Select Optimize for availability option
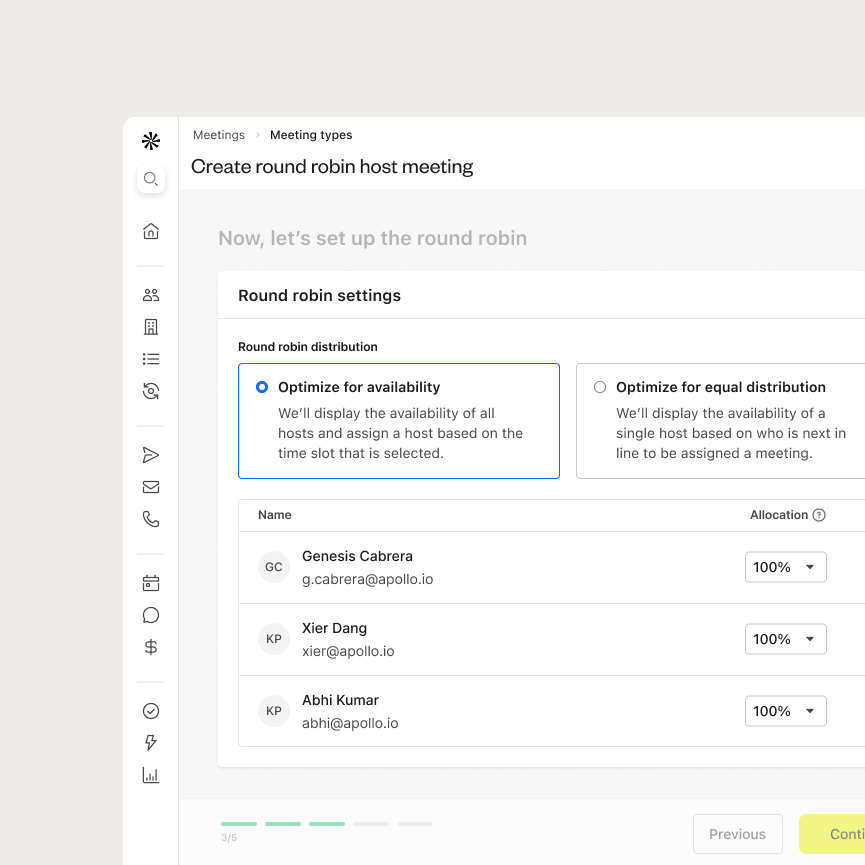865x865 pixels. pyautogui.click(x=262, y=387)
